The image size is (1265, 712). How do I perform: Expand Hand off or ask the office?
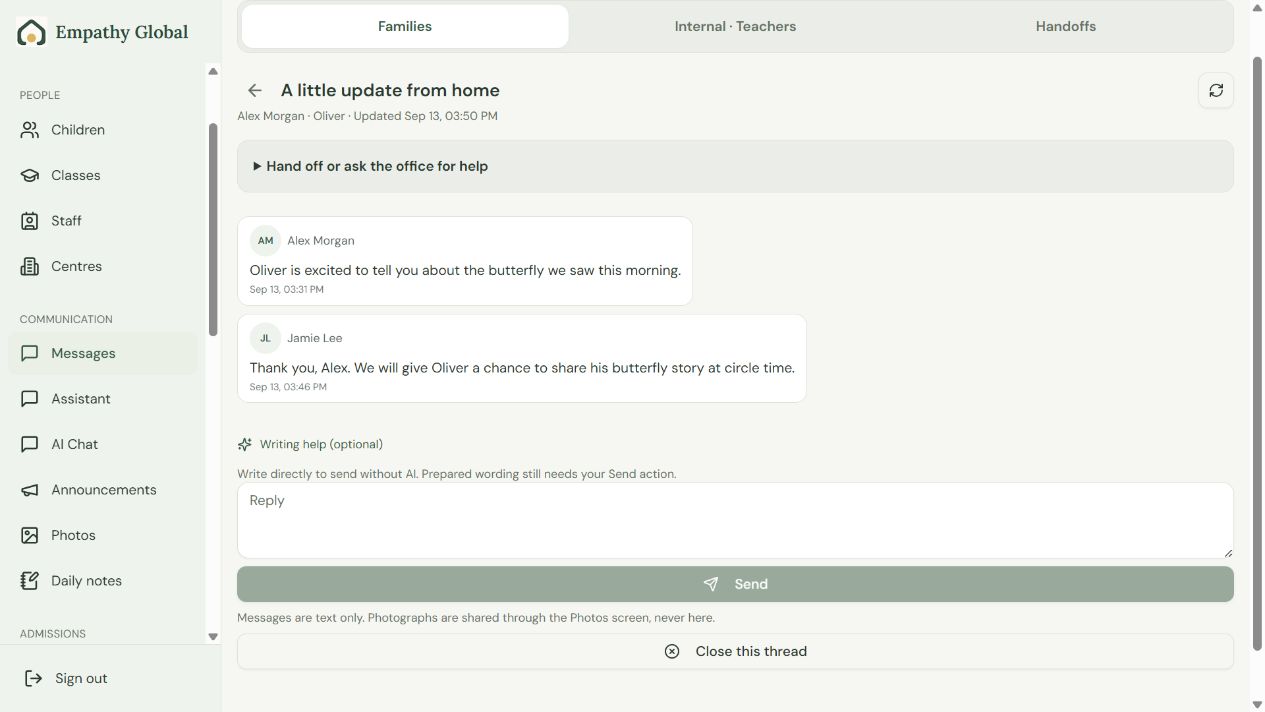[x=735, y=166]
